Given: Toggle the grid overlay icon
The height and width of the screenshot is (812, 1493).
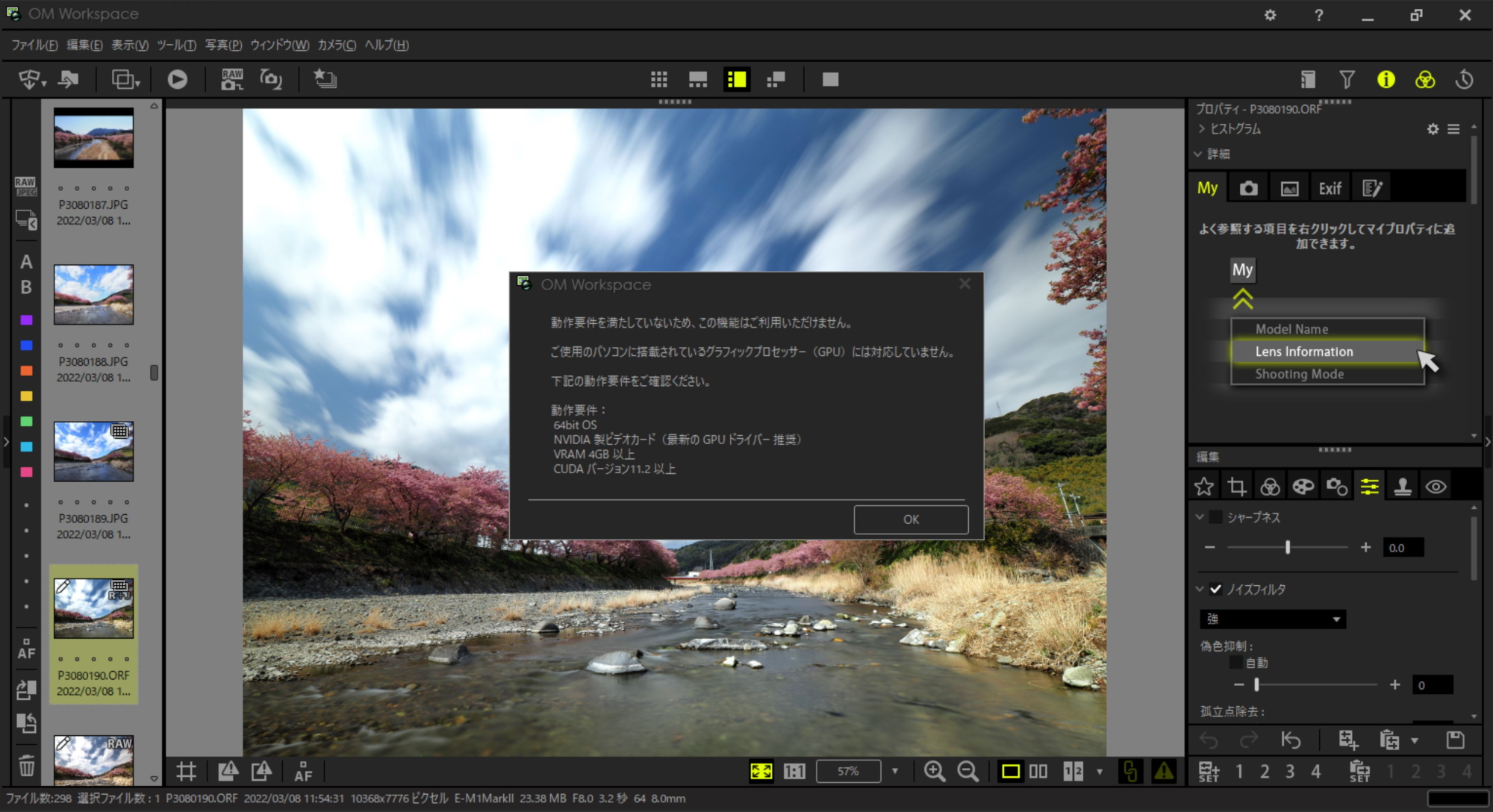Looking at the screenshot, I should click(186, 771).
